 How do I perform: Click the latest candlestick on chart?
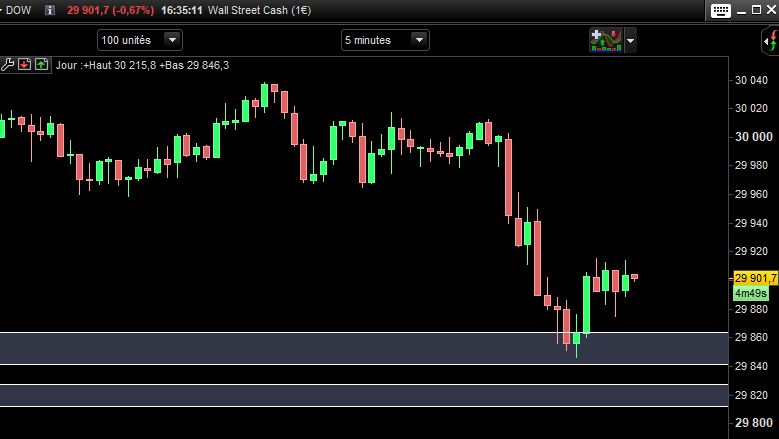634,277
